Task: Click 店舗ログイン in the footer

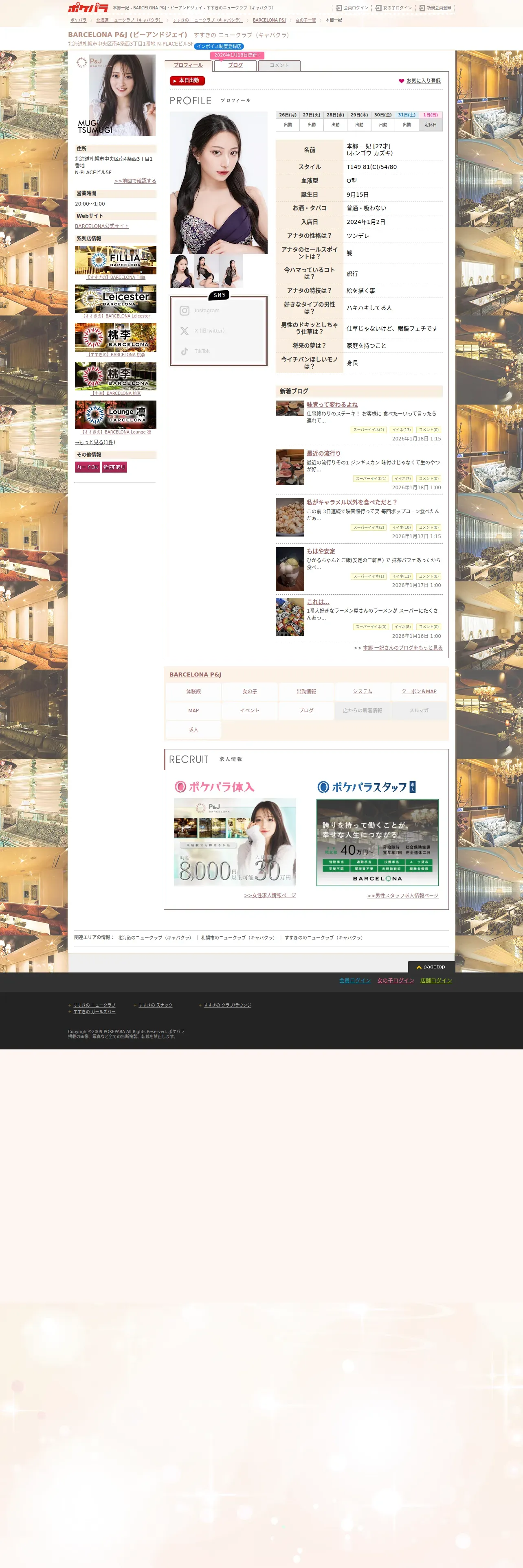Action: tap(436, 981)
